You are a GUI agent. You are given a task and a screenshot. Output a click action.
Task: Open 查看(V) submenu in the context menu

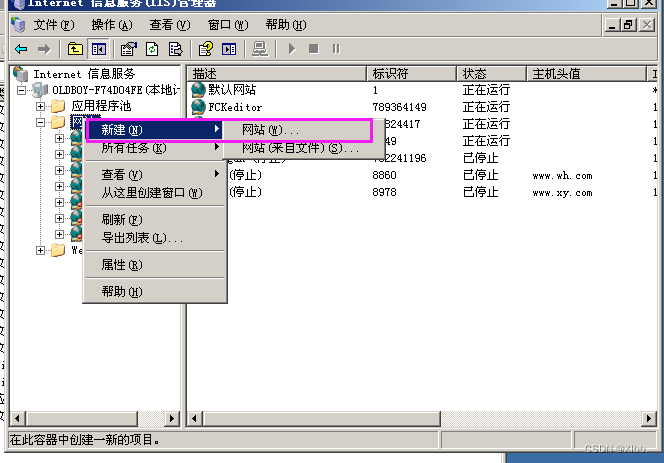(155, 175)
